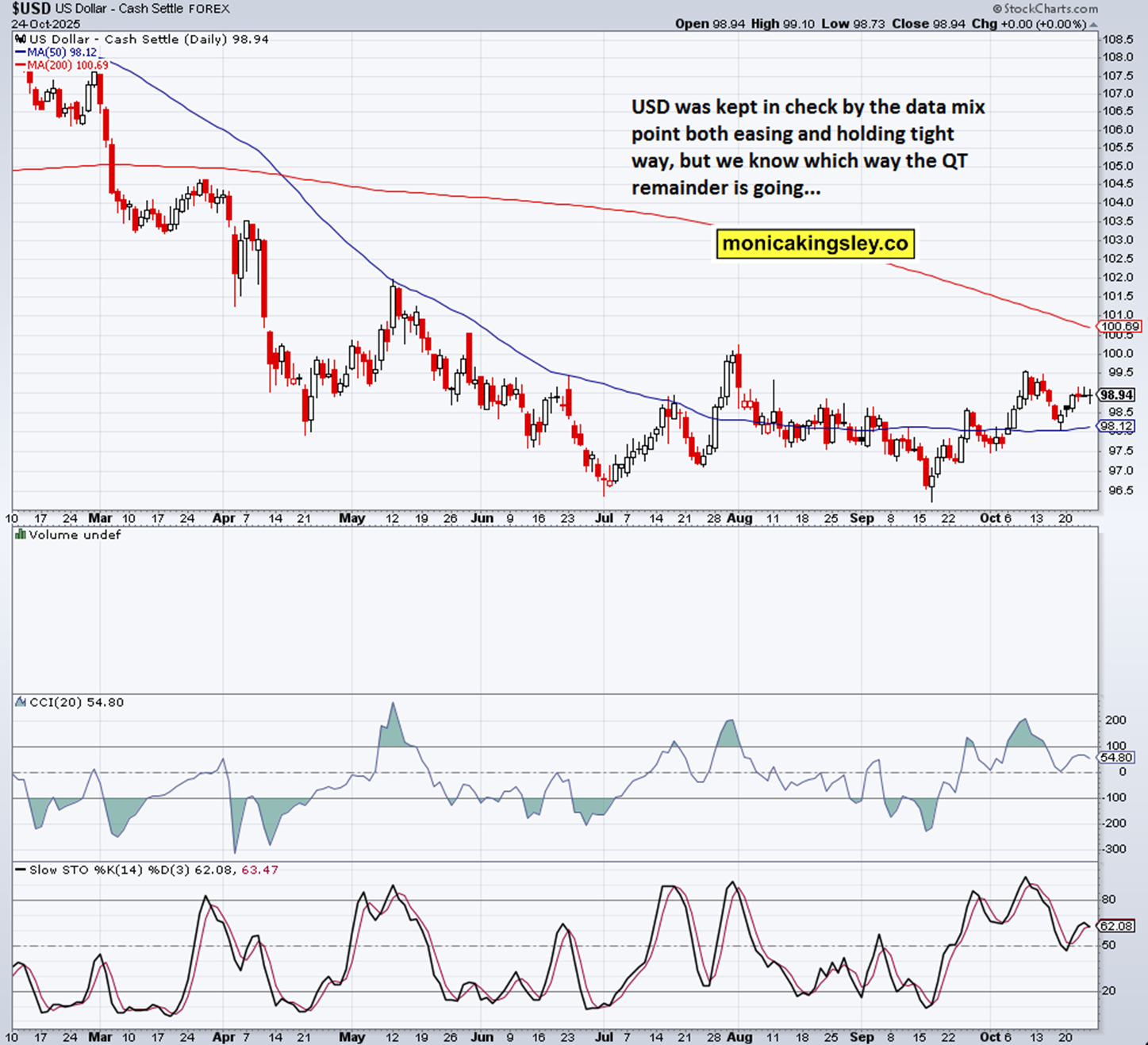1148x1045 pixels.
Task: Click the candlestick icon before US Dollar legend
Action: (21, 39)
